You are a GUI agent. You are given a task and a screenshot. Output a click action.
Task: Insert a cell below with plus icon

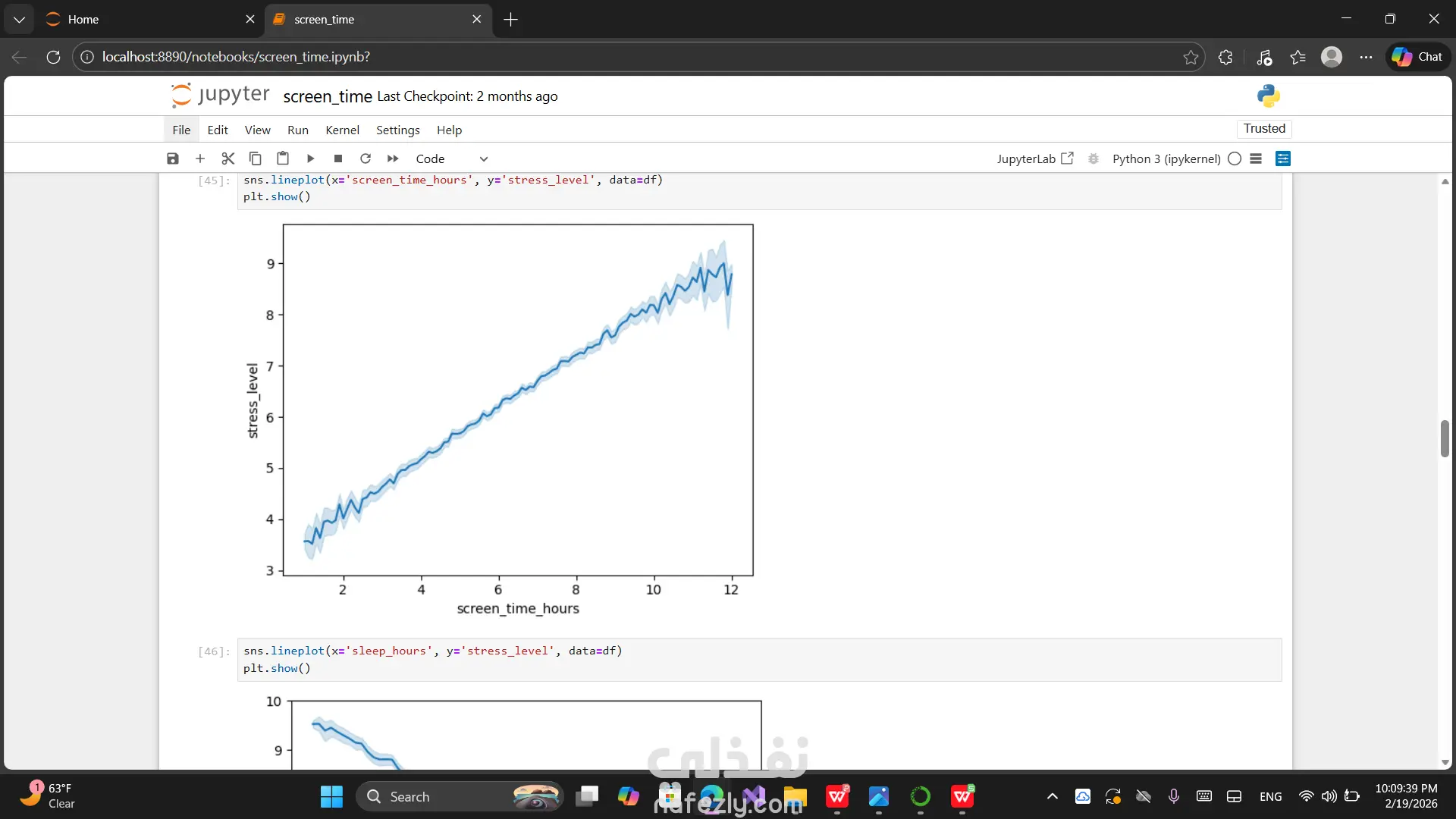click(x=200, y=158)
